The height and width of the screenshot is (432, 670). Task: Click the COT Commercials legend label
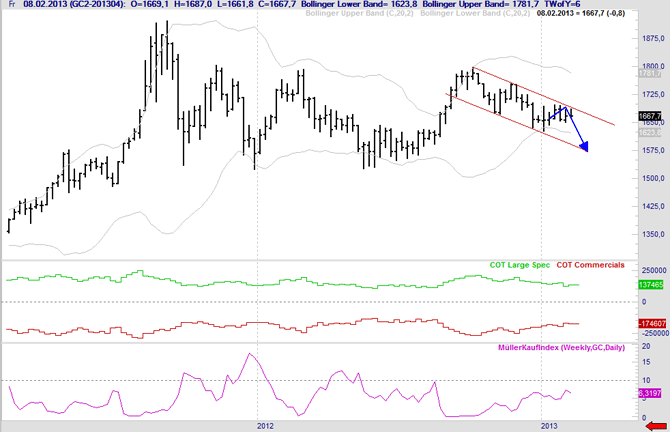tap(591, 265)
